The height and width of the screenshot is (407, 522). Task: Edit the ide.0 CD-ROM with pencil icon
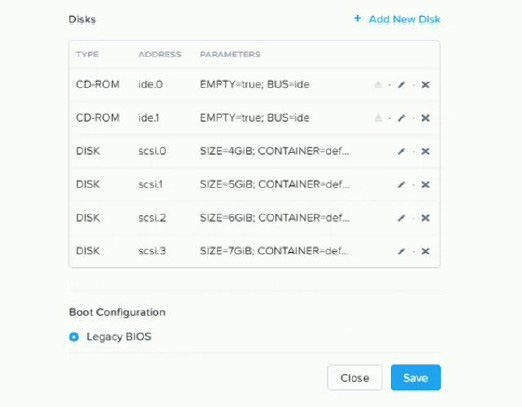[x=401, y=85]
